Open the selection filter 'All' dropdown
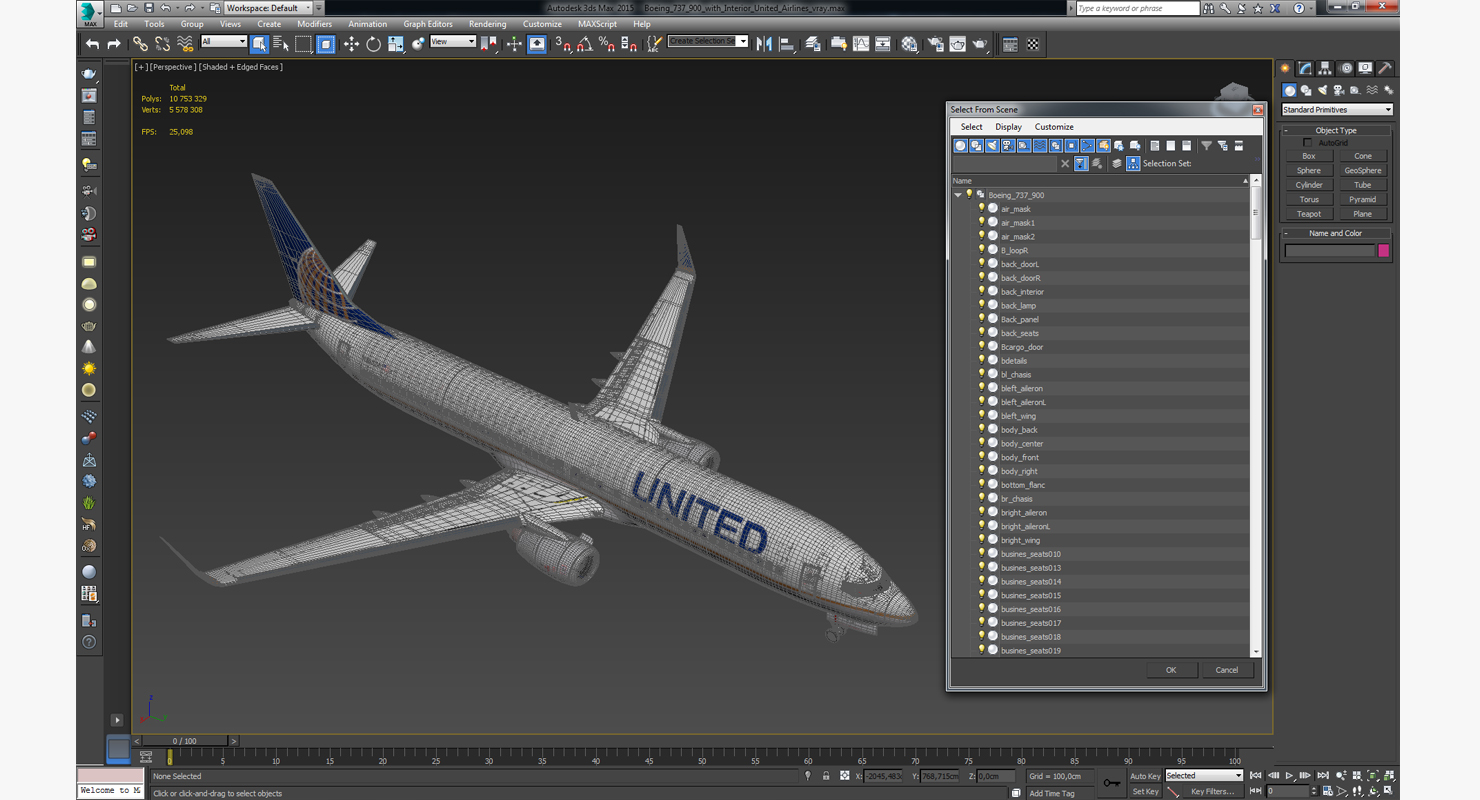Viewport: 1480px width, 800px height. tap(223, 42)
